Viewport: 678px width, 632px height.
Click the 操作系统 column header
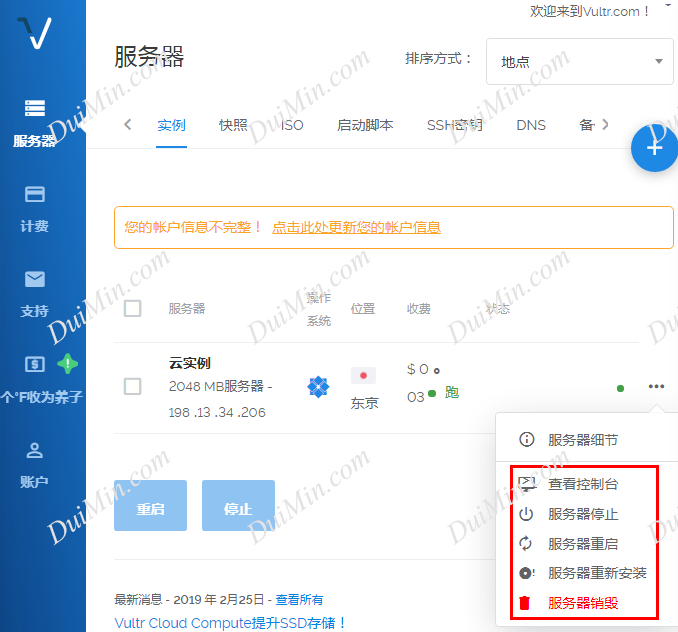coord(319,309)
